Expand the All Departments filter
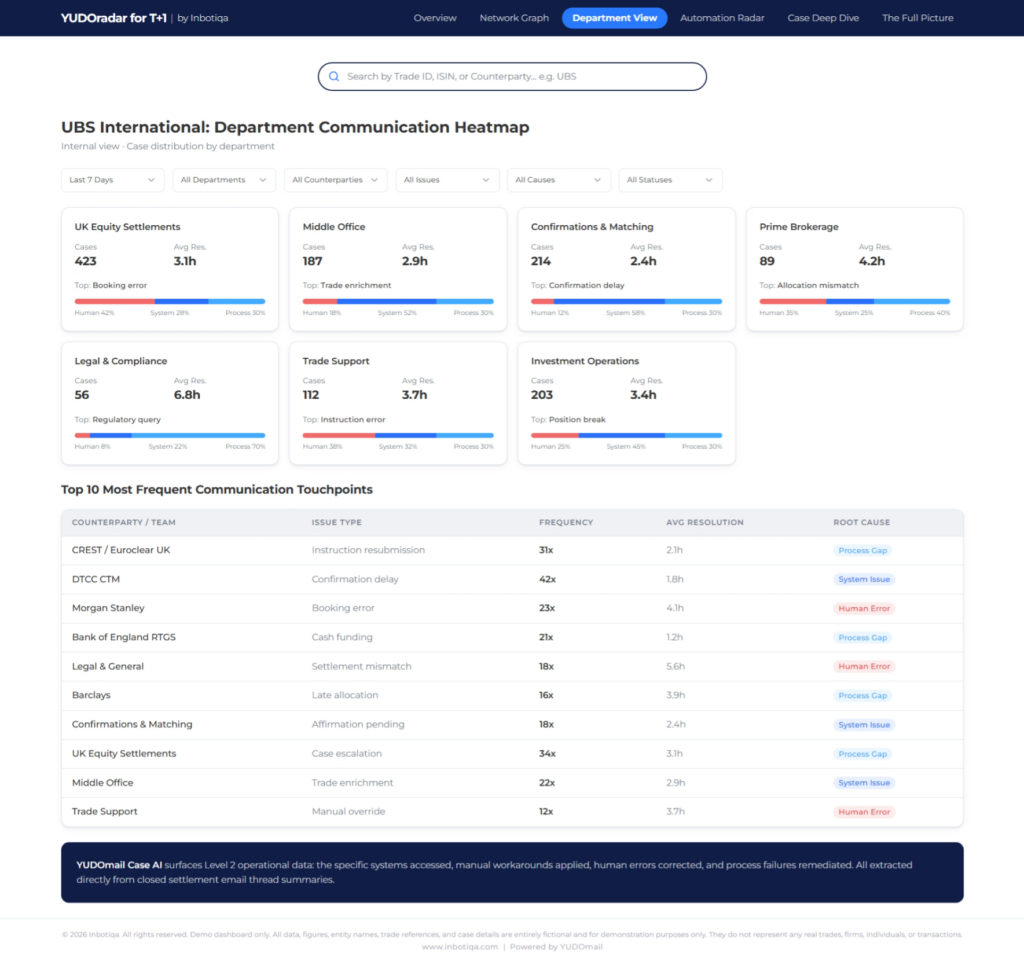Viewport: 1024px width, 962px height. click(x=224, y=180)
